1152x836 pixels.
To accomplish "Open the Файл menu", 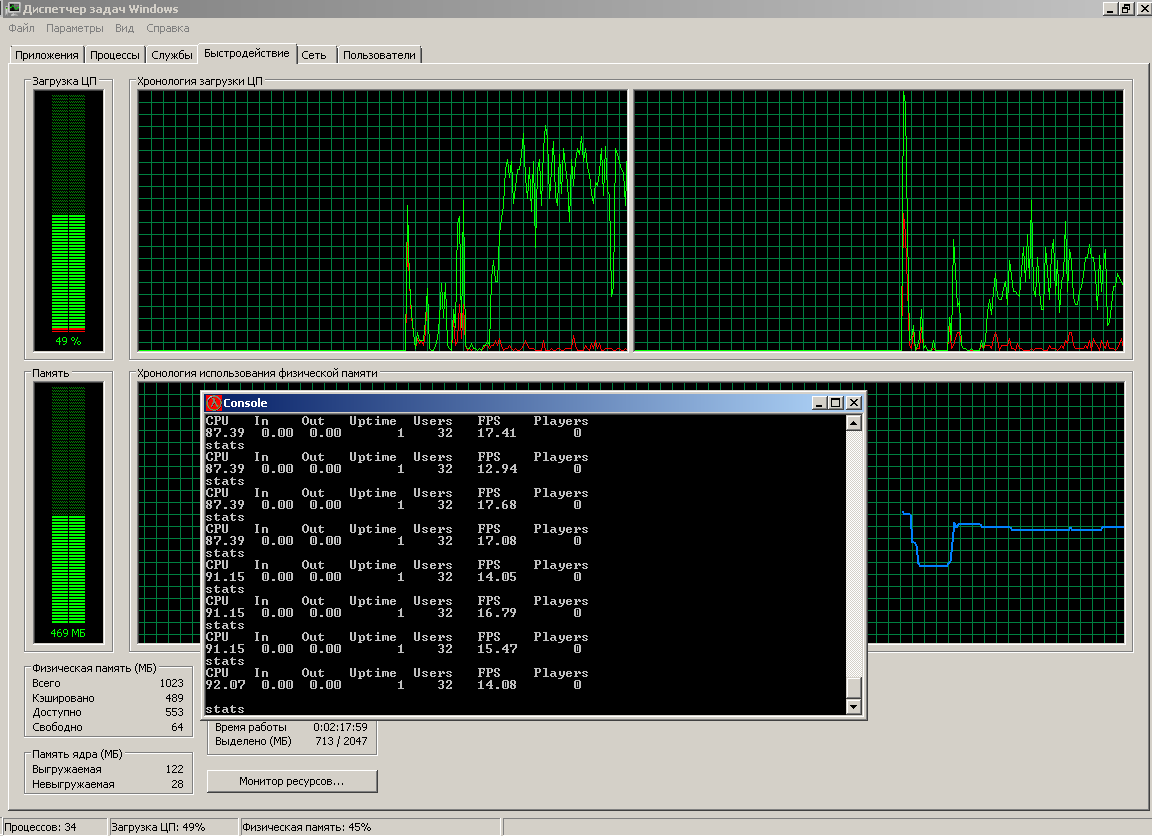I will click(21, 28).
